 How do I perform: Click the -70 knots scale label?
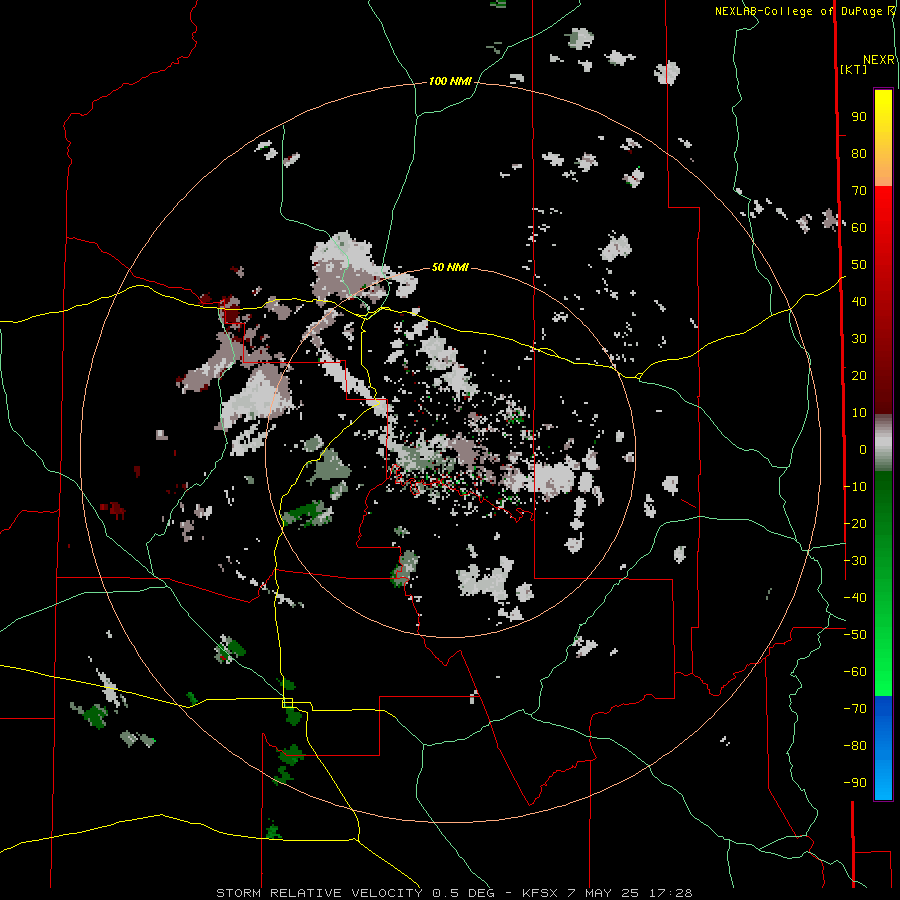click(855, 709)
